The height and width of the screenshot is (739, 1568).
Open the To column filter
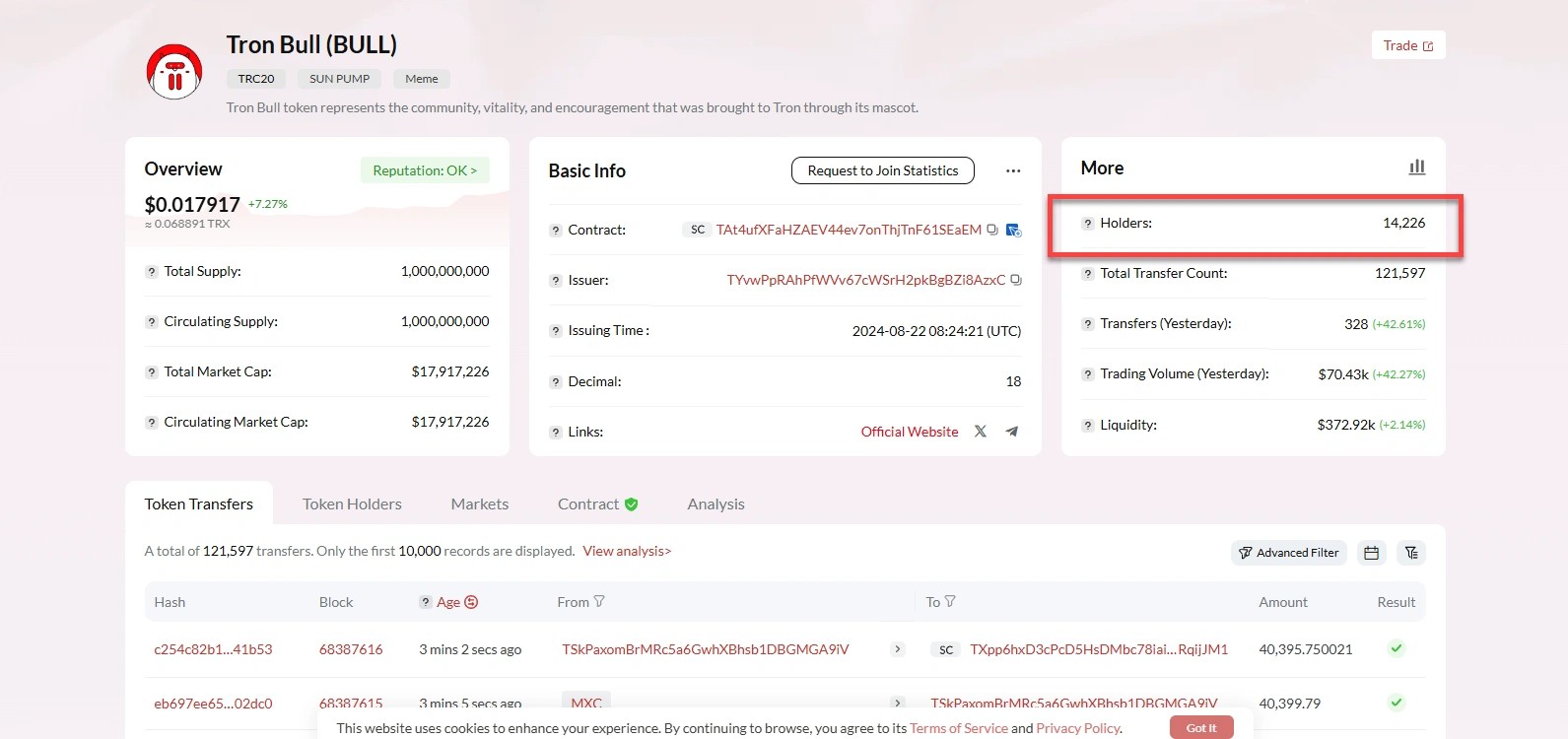tap(950, 601)
